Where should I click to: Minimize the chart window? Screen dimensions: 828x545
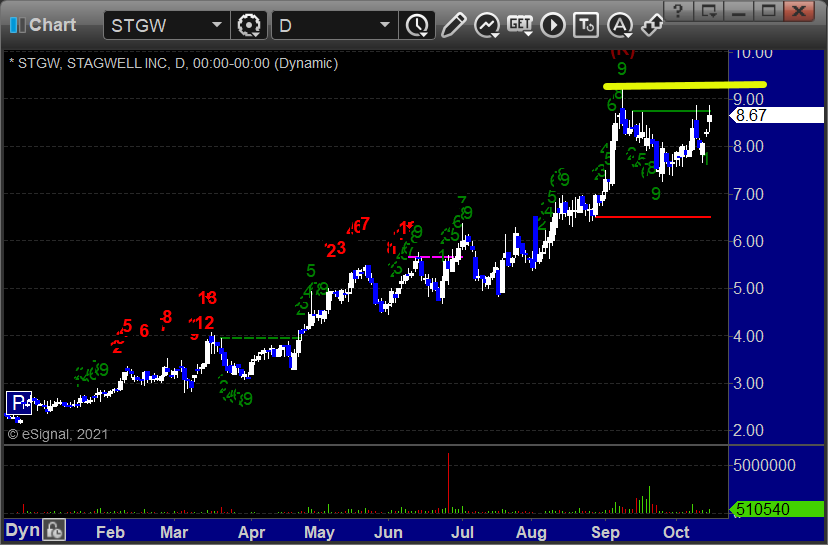click(x=739, y=11)
